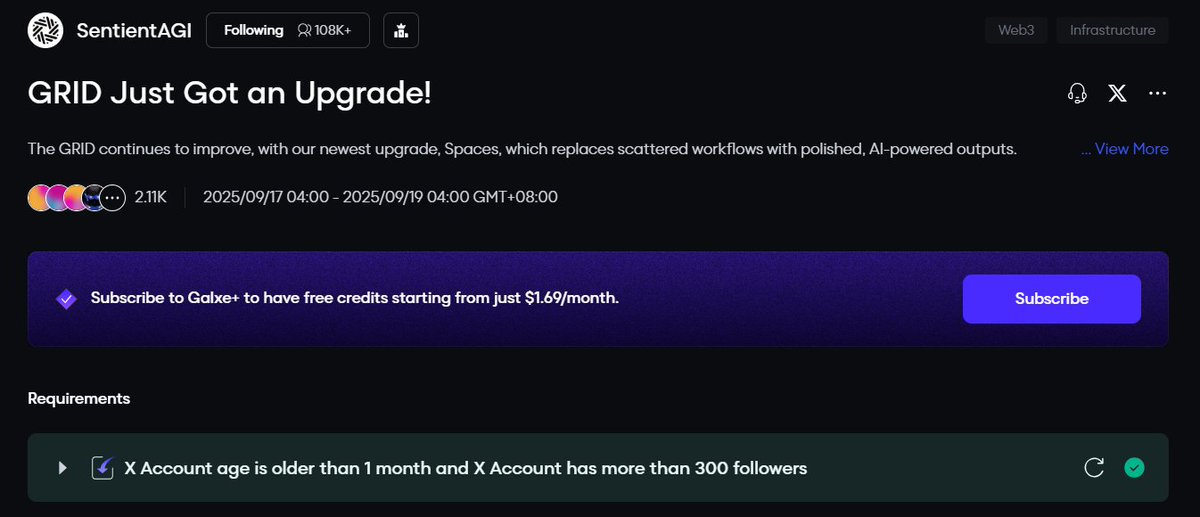Click the SentientAGI logo avatar
The height and width of the screenshot is (517, 1200).
[x=46, y=30]
